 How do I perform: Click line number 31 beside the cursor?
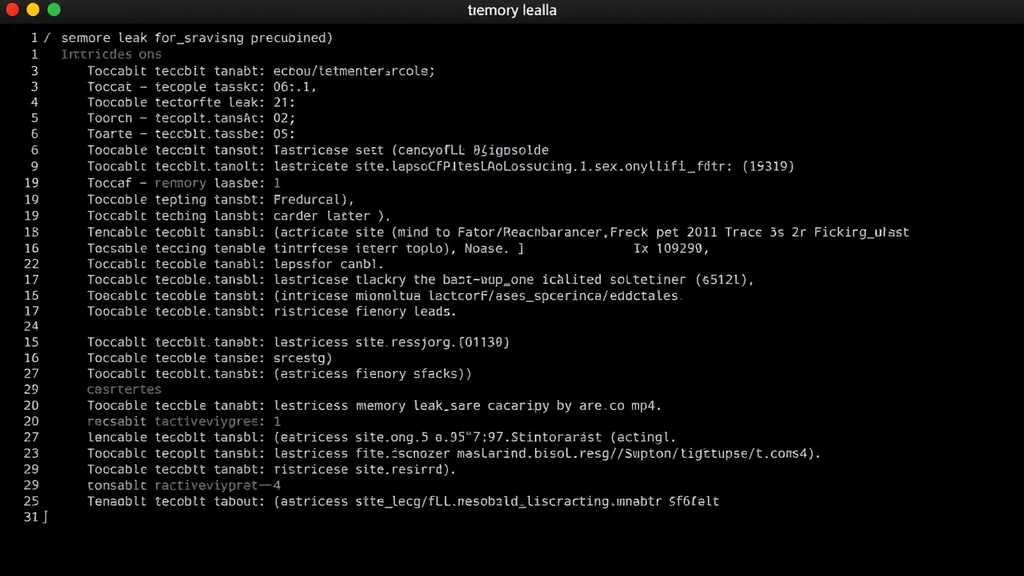pos(31,517)
